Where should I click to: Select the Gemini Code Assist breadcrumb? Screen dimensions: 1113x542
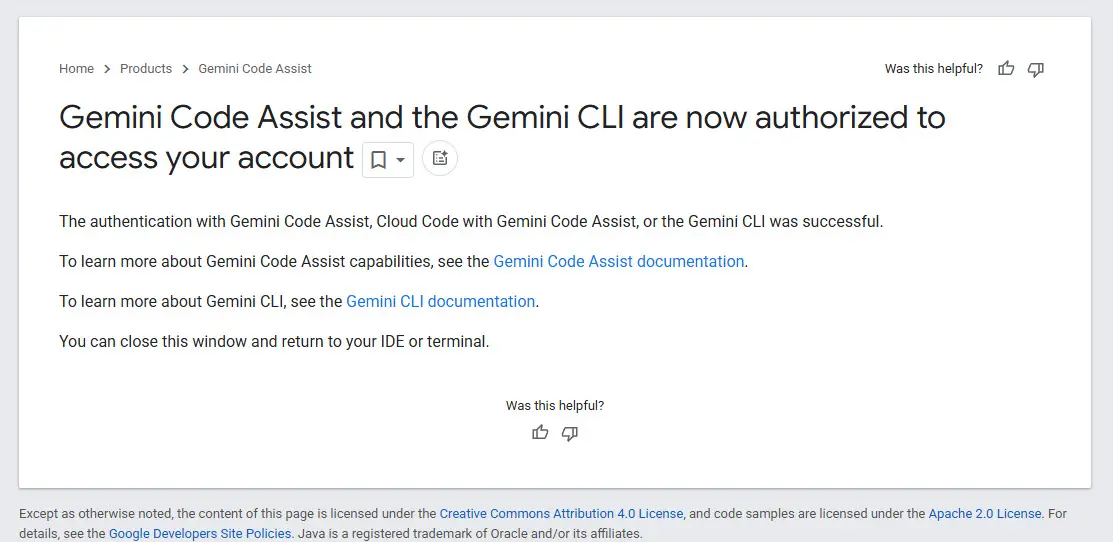255,69
